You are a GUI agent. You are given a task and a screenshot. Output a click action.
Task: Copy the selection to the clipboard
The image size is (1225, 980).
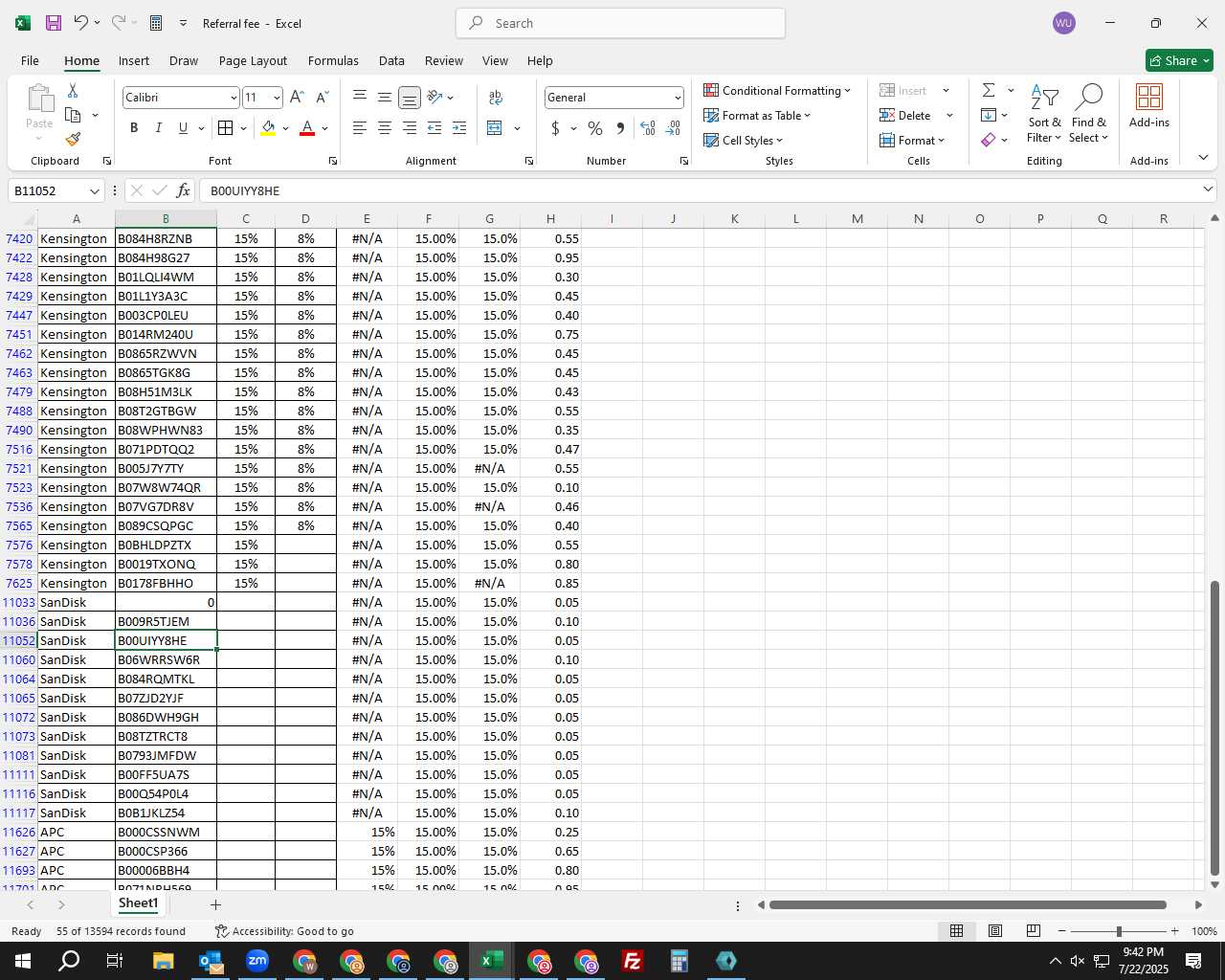(73, 115)
